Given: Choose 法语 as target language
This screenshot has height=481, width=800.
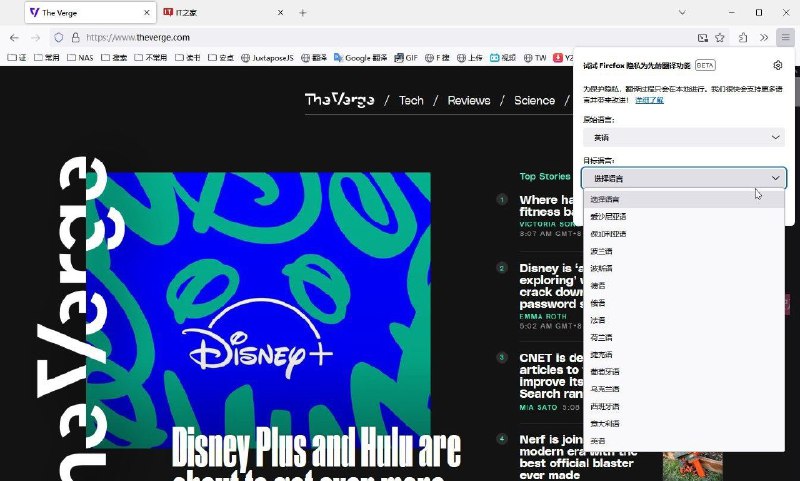Looking at the screenshot, I should tap(683, 320).
